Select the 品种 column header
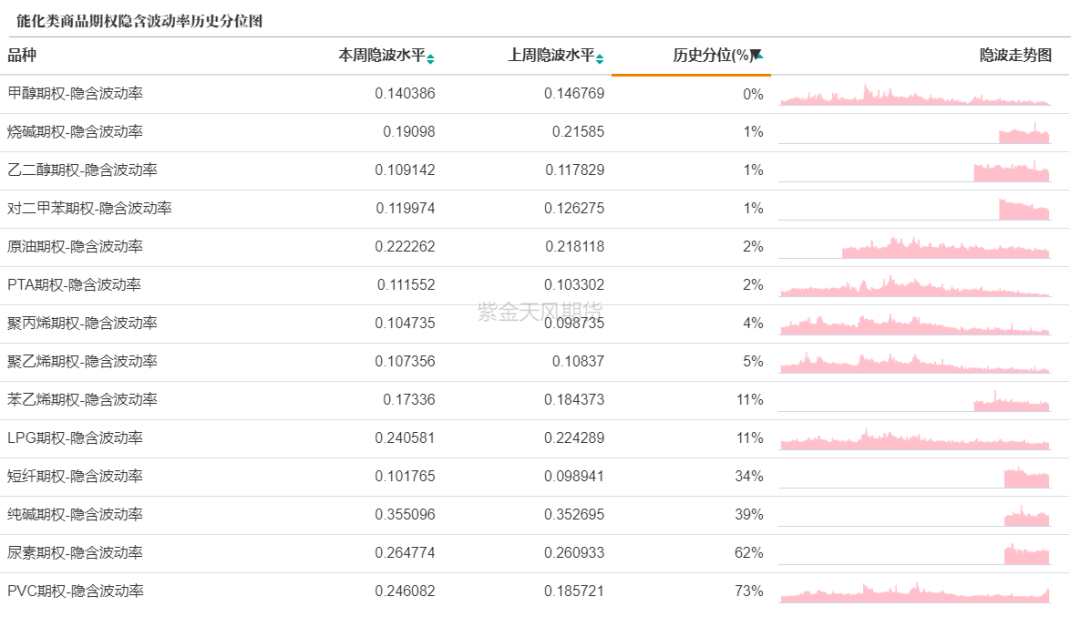The height and width of the screenshot is (638, 1080). point(22,56)
